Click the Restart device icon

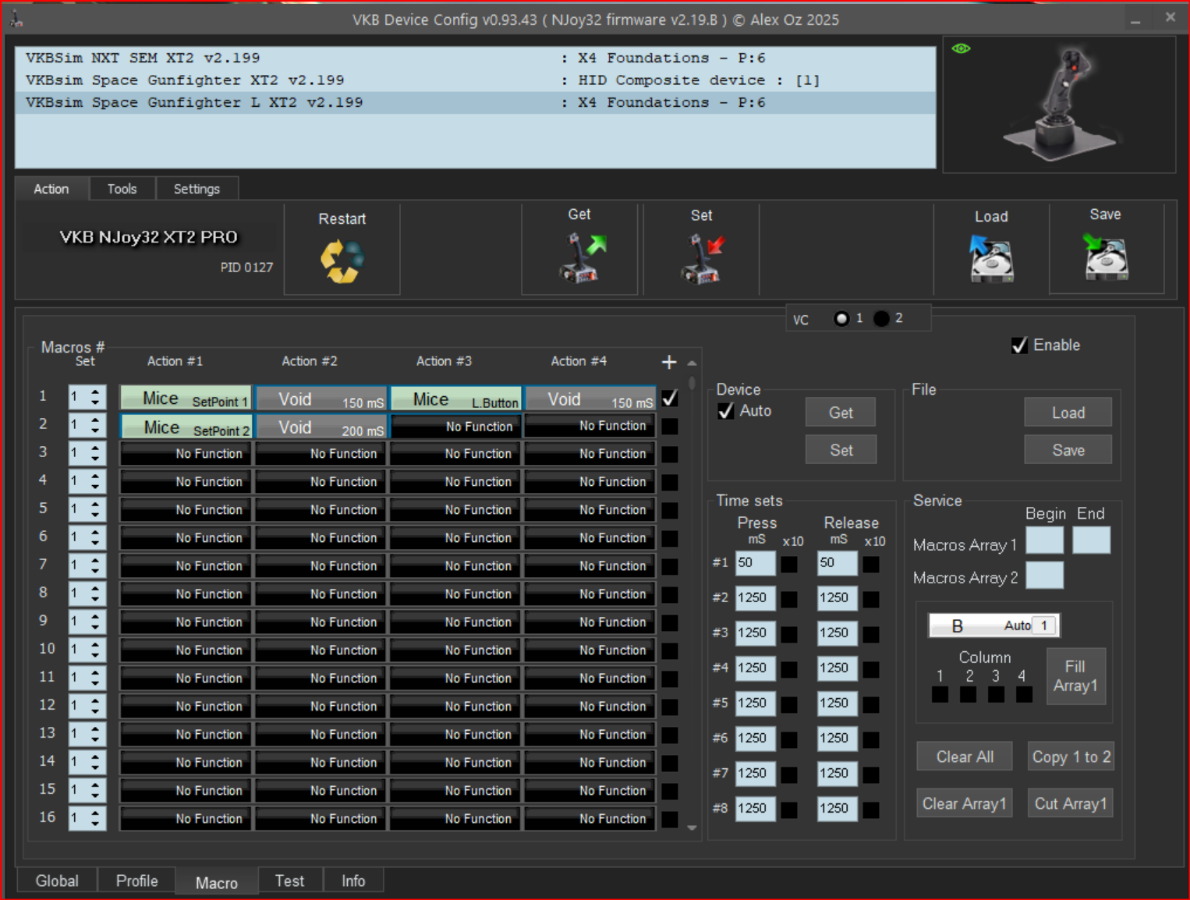(342, 261)
